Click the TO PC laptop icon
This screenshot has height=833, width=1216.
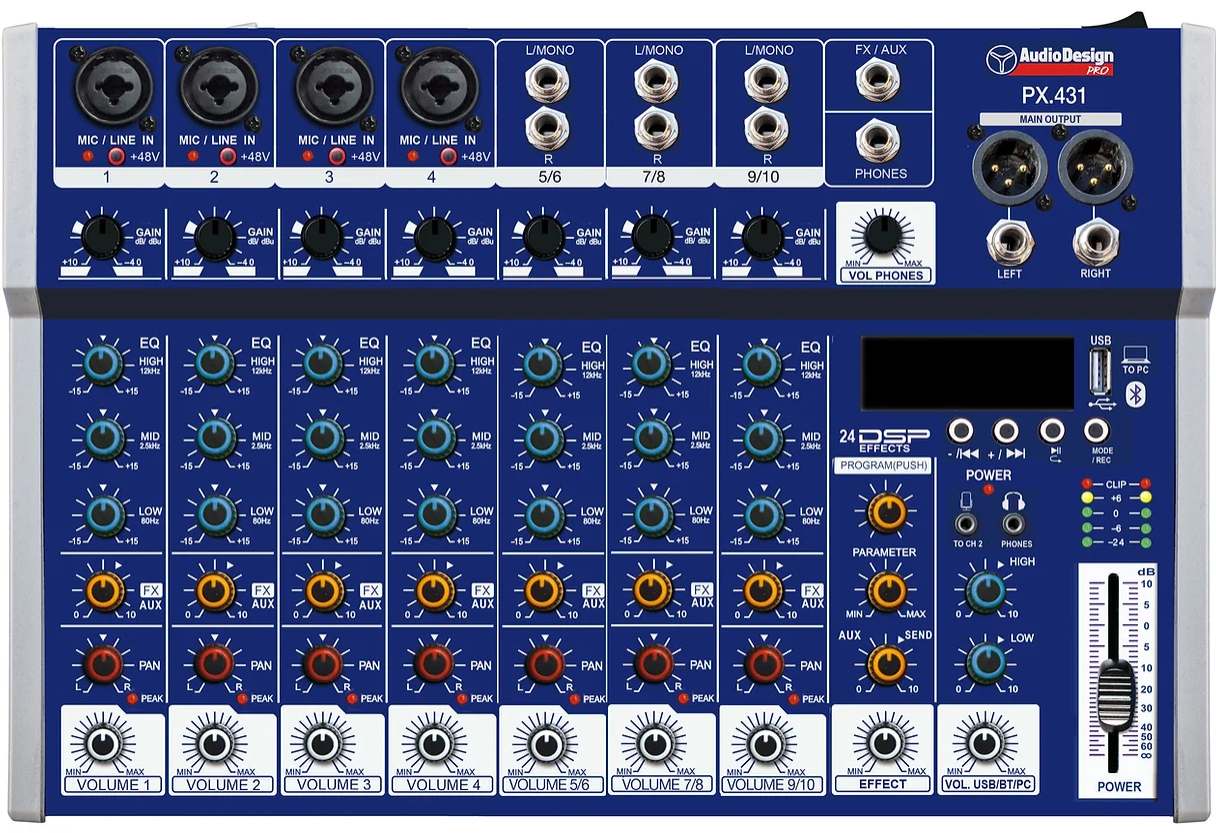pyautogui.click(x=1135, y=354)
